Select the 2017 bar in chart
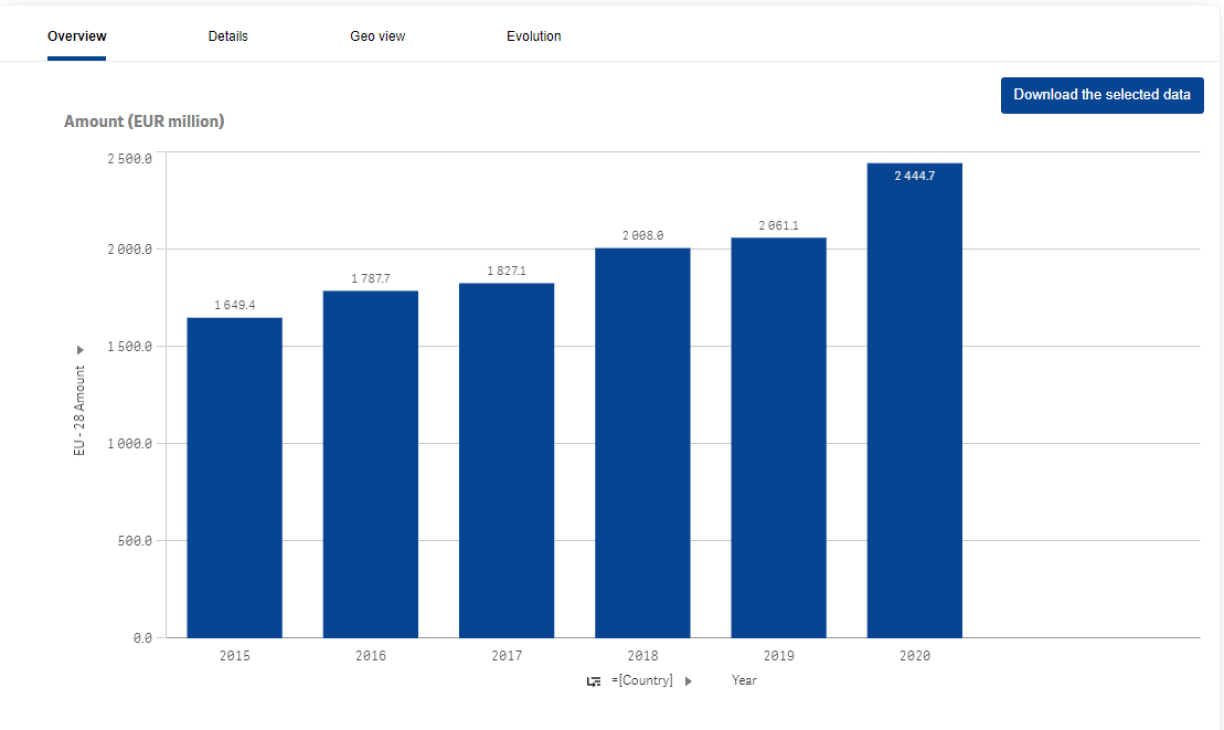 506,460
